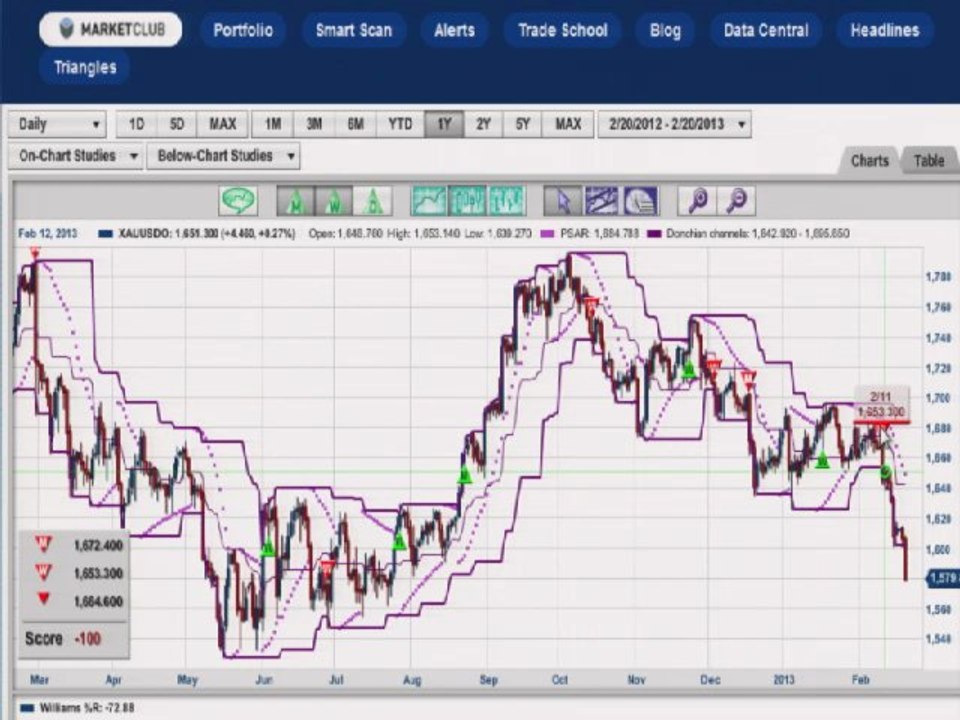This screenshot has width=960, height=720.
Task: Switch to the Table tab
Action: (929, 160)
